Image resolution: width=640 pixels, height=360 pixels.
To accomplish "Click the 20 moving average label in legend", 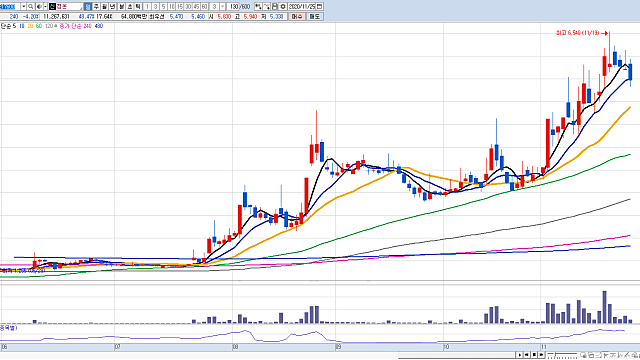I will 30,26.
